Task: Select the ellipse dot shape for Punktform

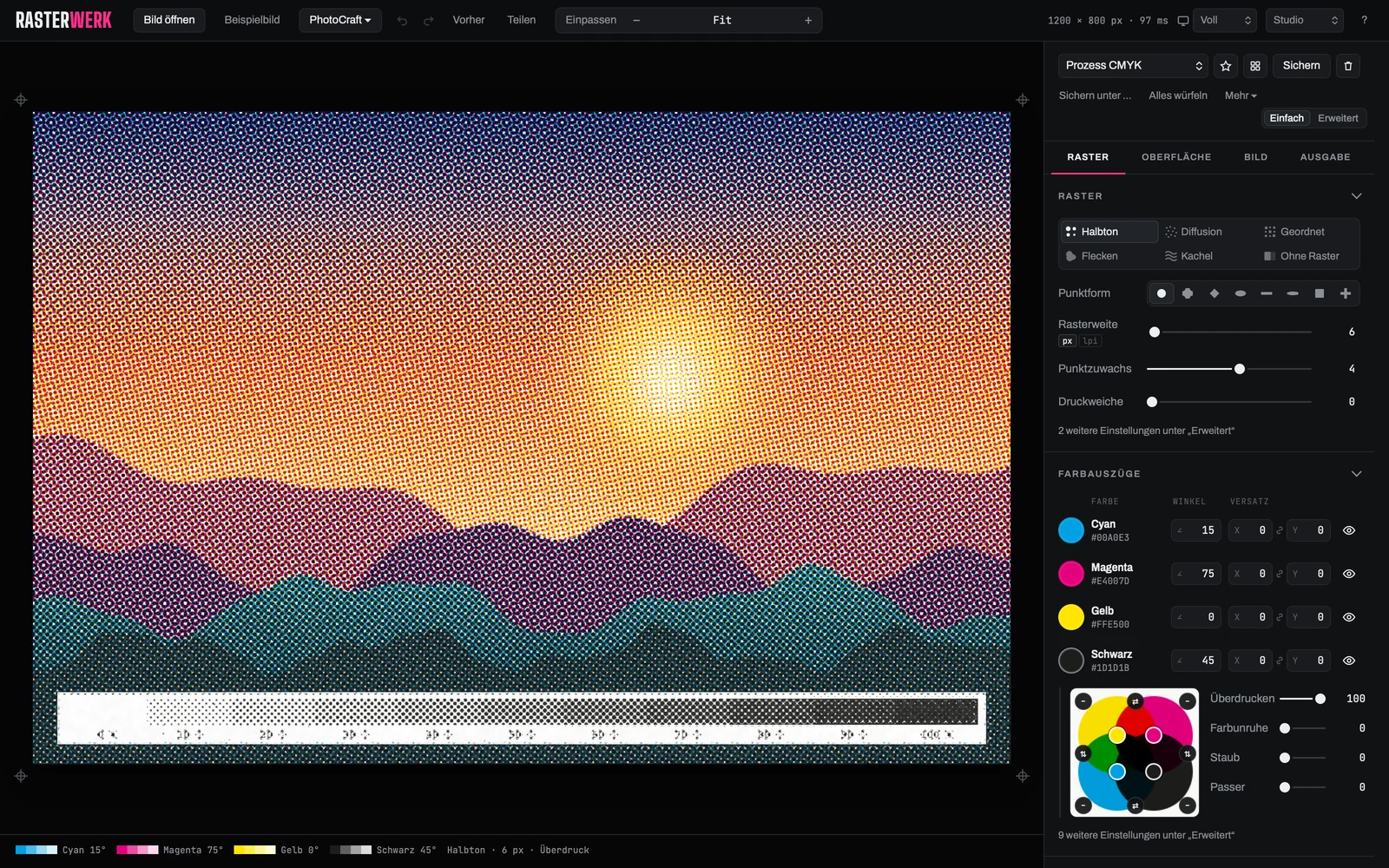Action: [1241, 293]
